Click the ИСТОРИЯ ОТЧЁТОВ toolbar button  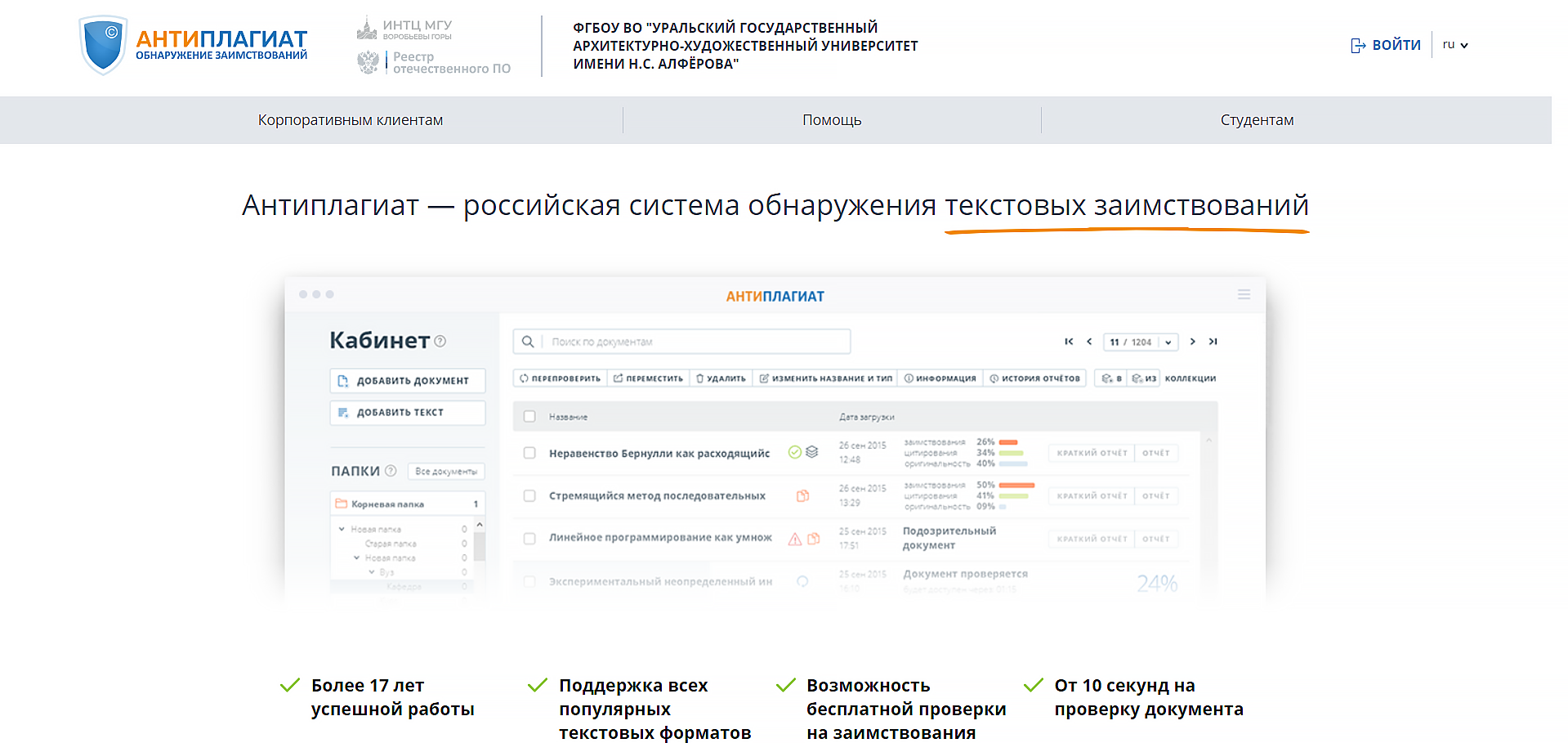click(x=1034, y=378)
